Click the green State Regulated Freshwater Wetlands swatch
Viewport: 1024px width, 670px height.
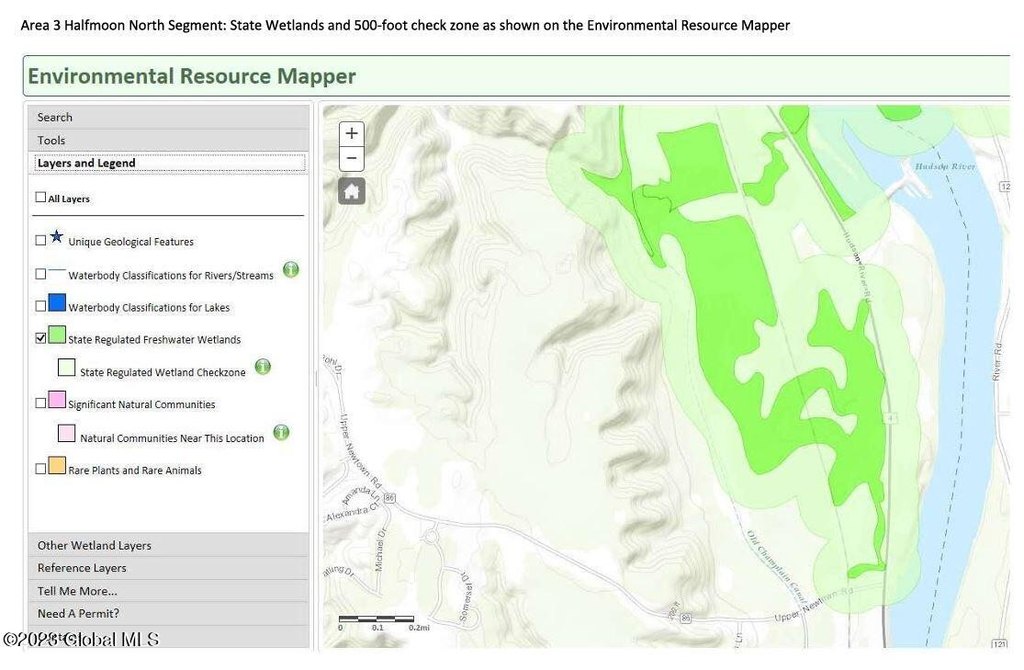click(57, 335)
